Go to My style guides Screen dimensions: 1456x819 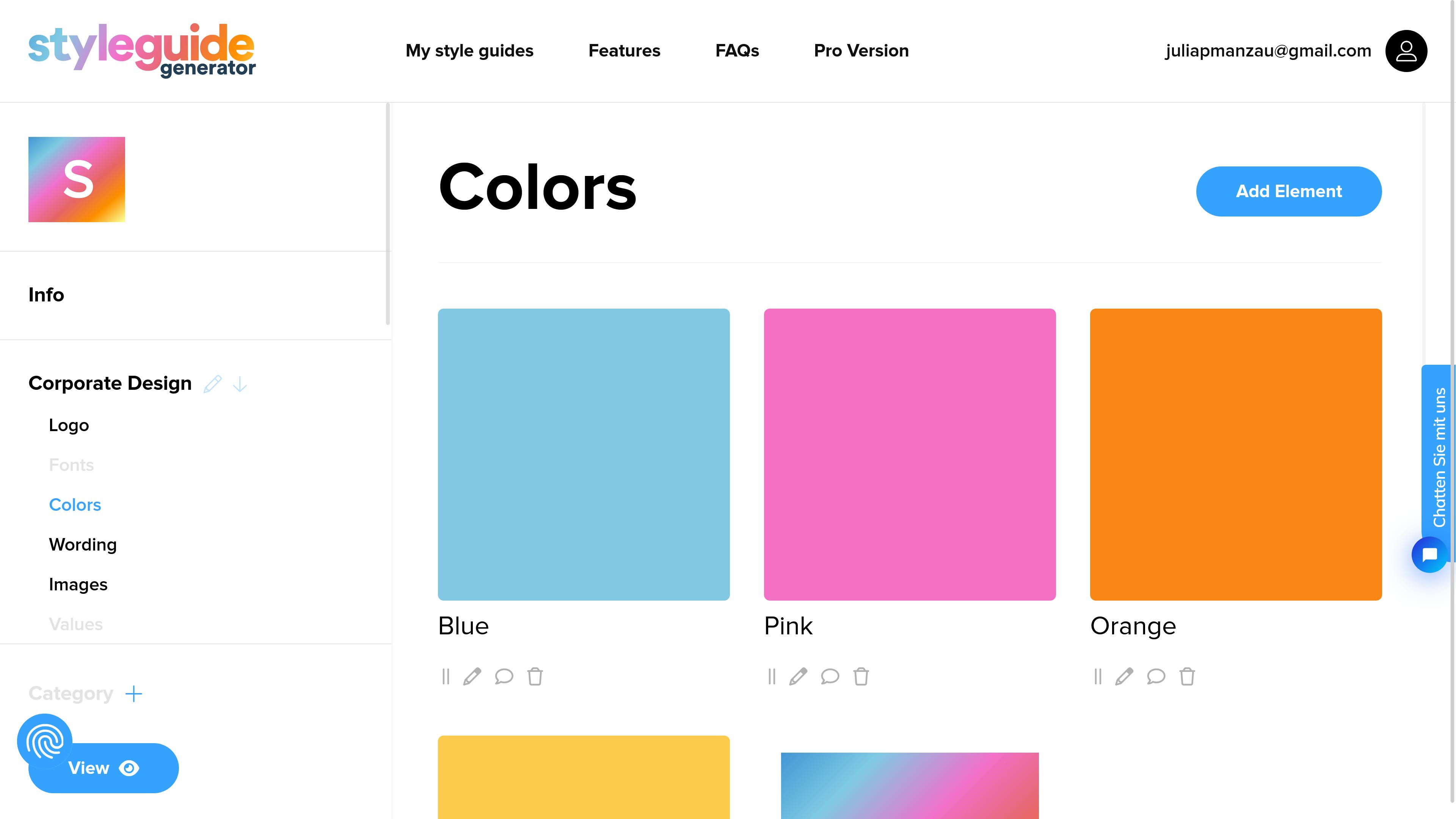pyautogui.click(x=469, y=51)
